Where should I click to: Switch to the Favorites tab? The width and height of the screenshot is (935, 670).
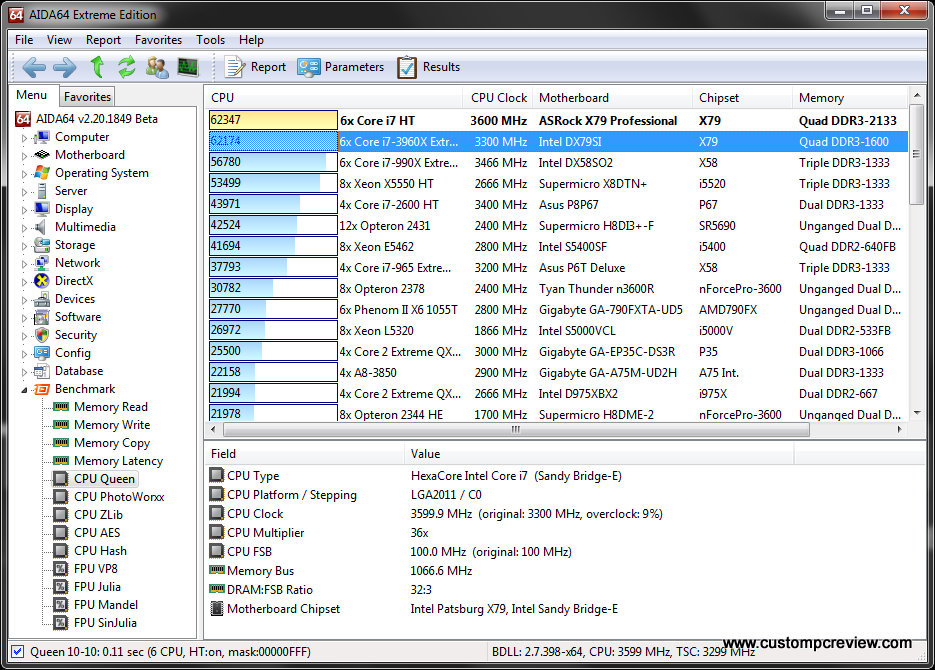pos(87,97)
